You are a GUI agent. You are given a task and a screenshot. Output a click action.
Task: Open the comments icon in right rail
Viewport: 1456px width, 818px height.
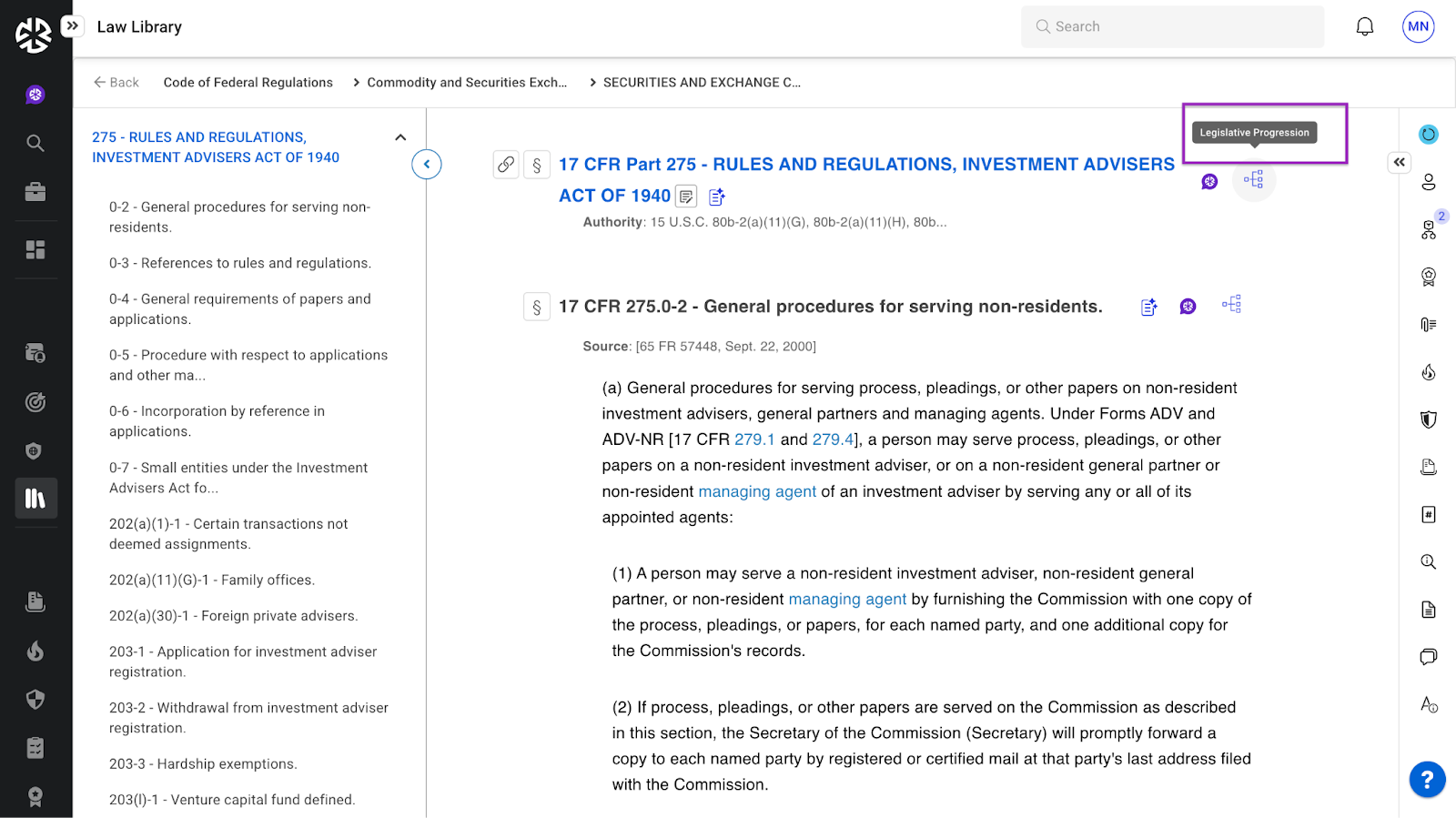pos(1428,657)
